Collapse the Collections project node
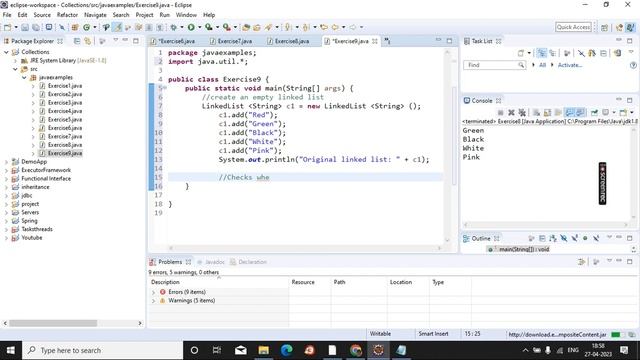 point(6,52)
